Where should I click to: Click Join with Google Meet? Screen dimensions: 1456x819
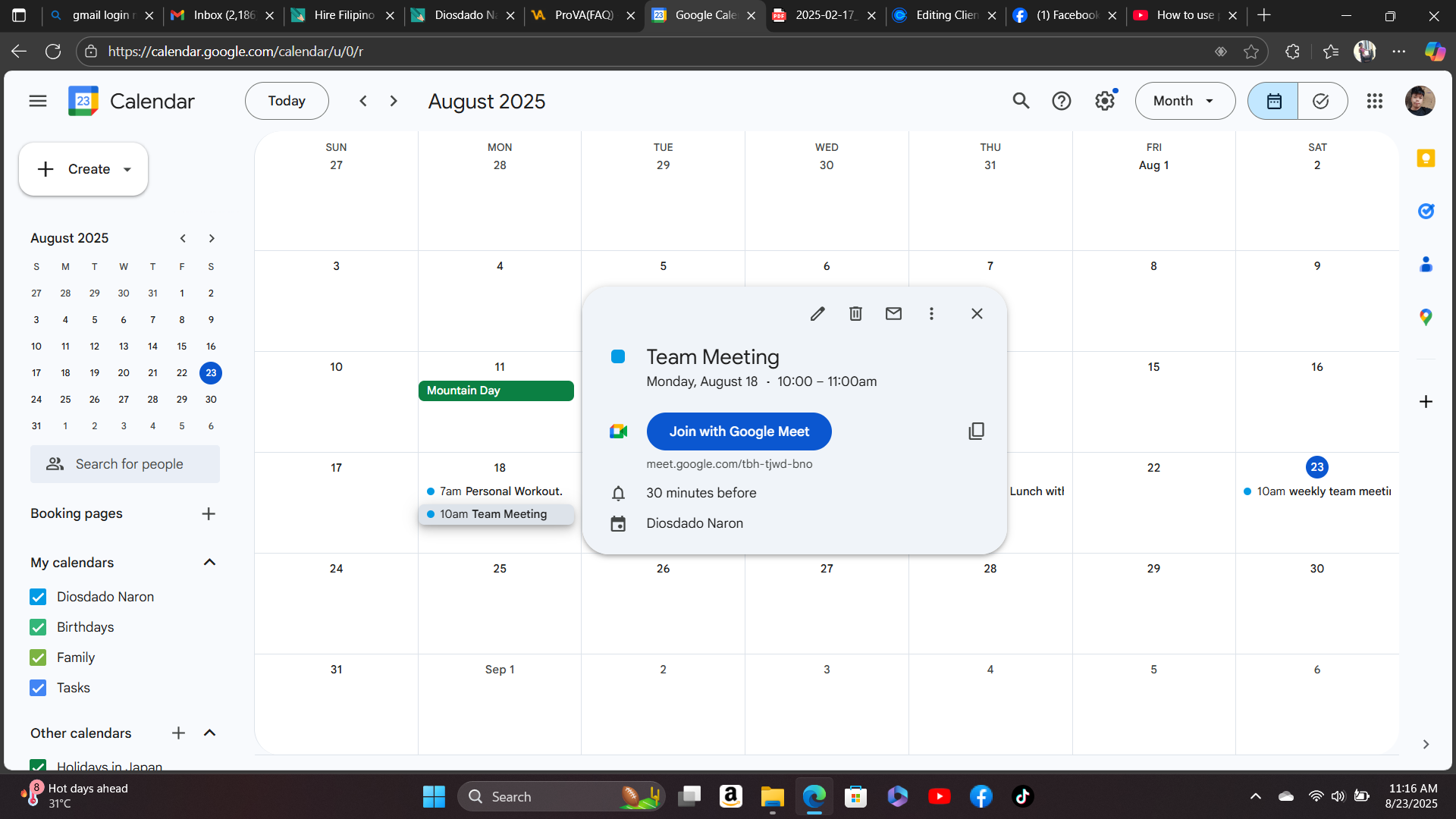point(739,431)
